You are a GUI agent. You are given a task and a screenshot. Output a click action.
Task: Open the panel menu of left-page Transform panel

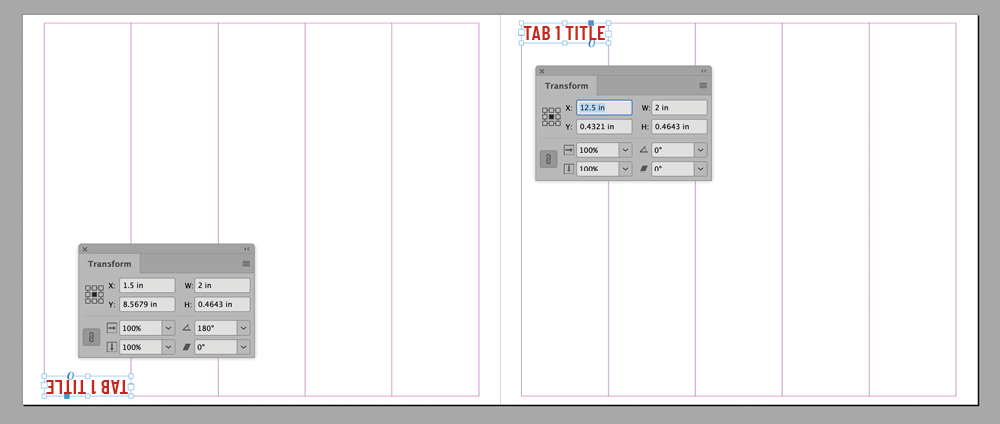[246, 264]
